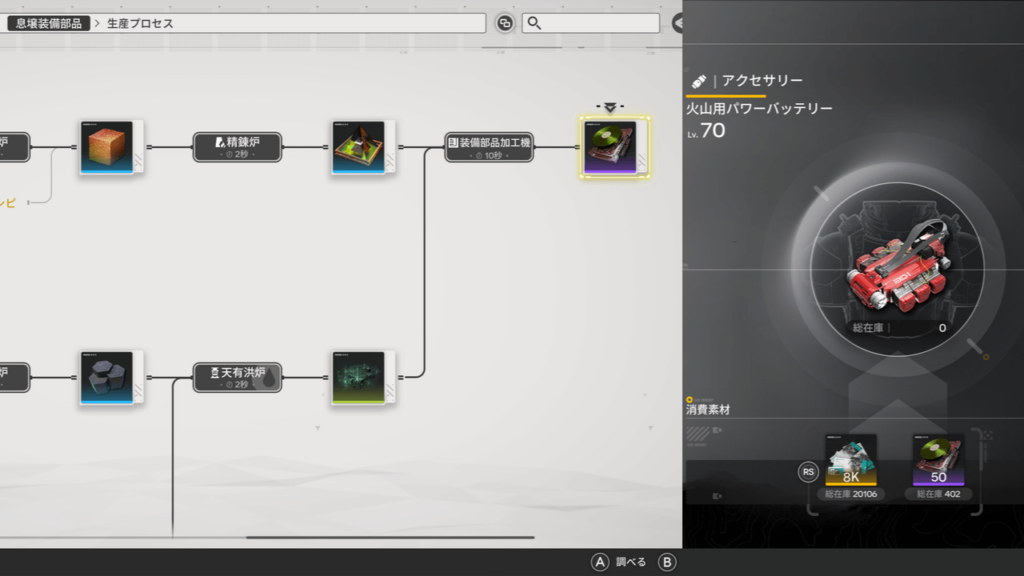
Task: Click the pyramid component item node
Action: click(x=361, y=147)
